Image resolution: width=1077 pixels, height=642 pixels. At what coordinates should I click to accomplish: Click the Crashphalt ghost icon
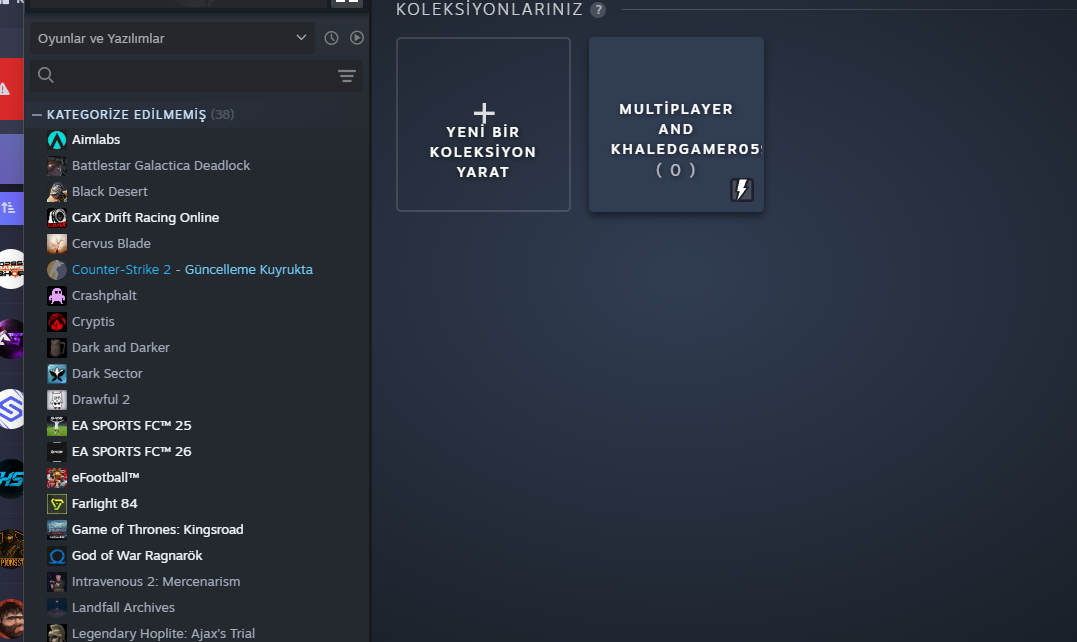[57, 296]
